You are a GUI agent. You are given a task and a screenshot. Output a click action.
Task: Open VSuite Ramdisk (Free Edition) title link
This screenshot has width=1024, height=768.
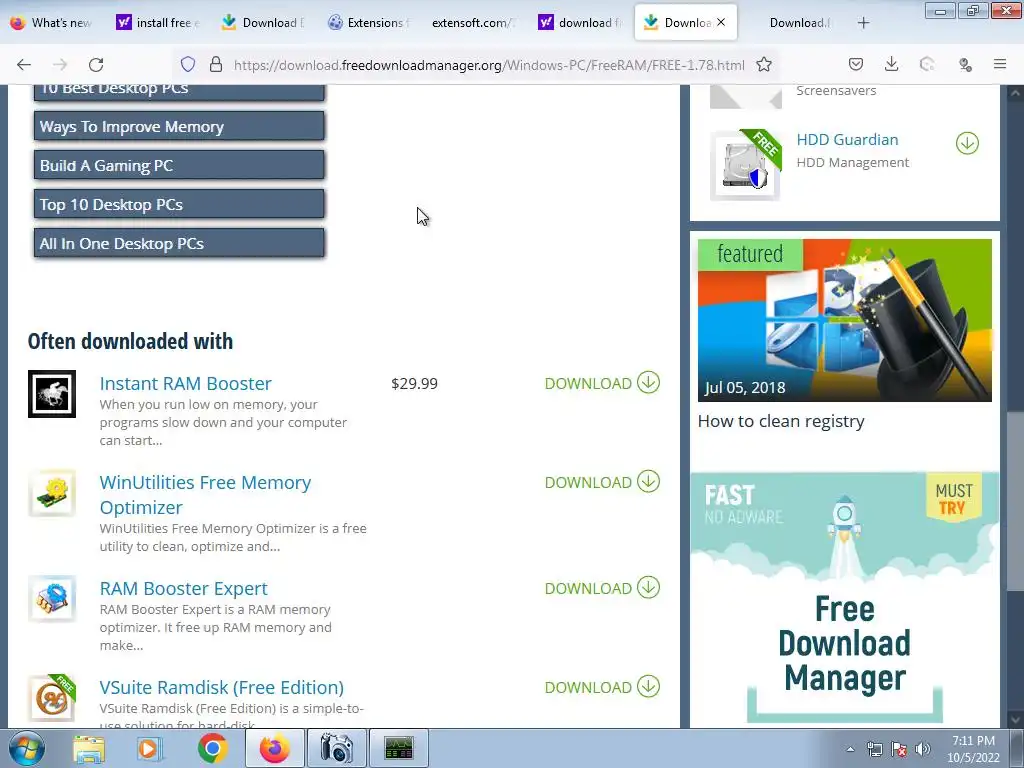pos(221,688)
